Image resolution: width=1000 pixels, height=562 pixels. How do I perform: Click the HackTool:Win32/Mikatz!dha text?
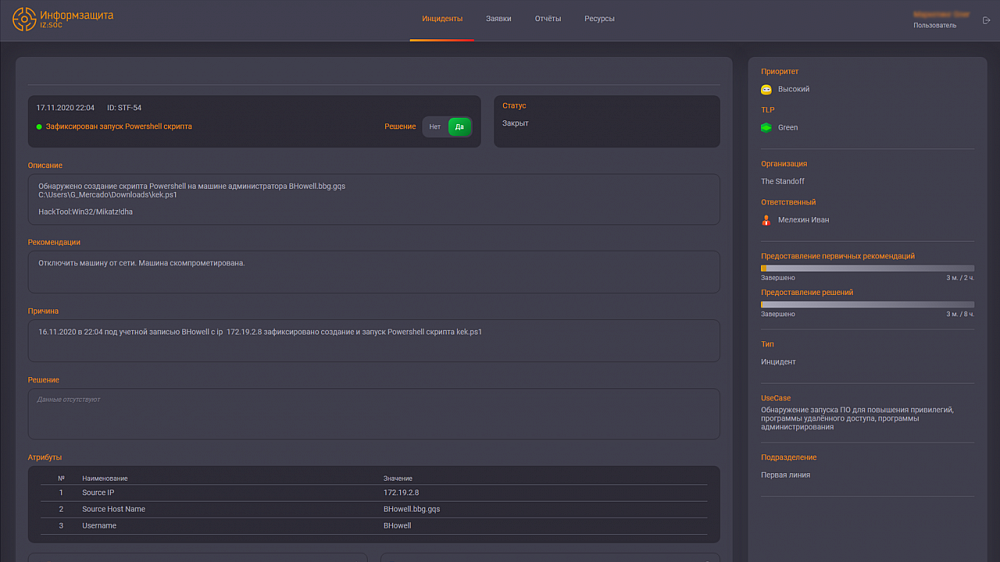(x=85, y=212)
